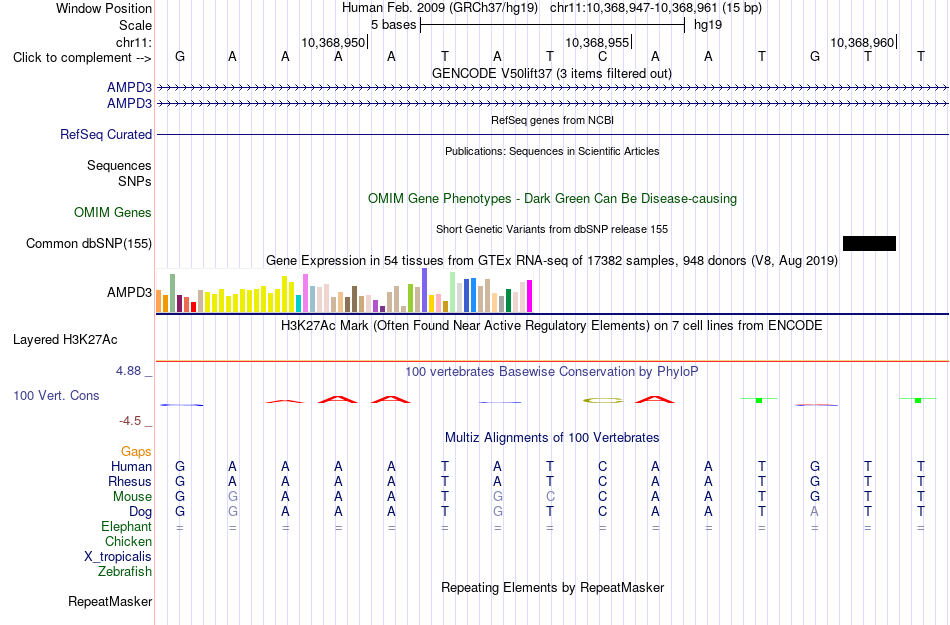Click the Sequences SNPs track label
950x625 pixels.
coord(119,173)
